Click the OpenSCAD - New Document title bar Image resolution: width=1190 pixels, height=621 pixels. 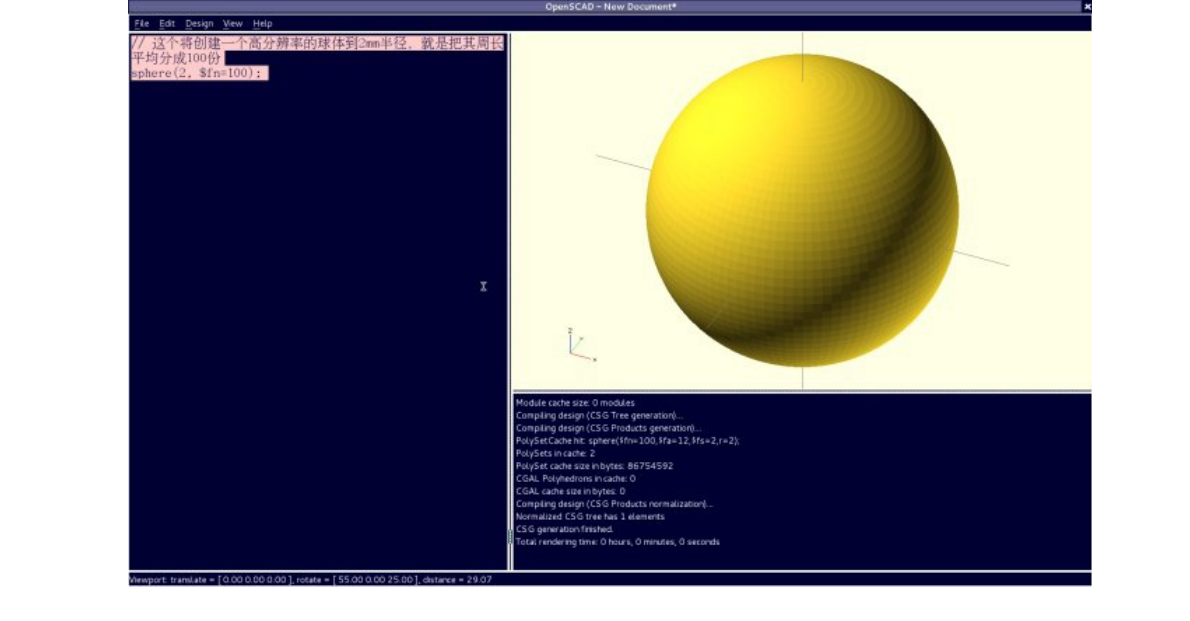click(610, 6)
